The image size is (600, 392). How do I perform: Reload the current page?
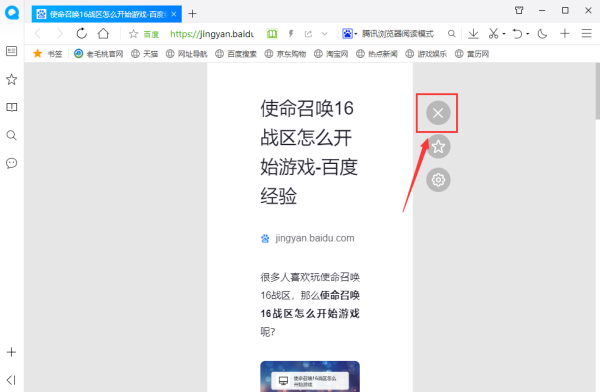81,34
